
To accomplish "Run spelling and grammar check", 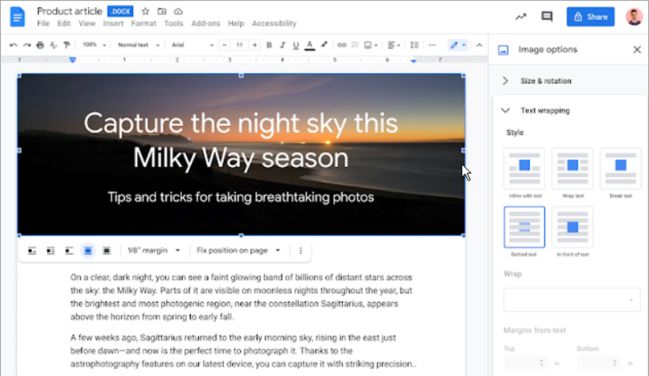I will tap(53, 45).
